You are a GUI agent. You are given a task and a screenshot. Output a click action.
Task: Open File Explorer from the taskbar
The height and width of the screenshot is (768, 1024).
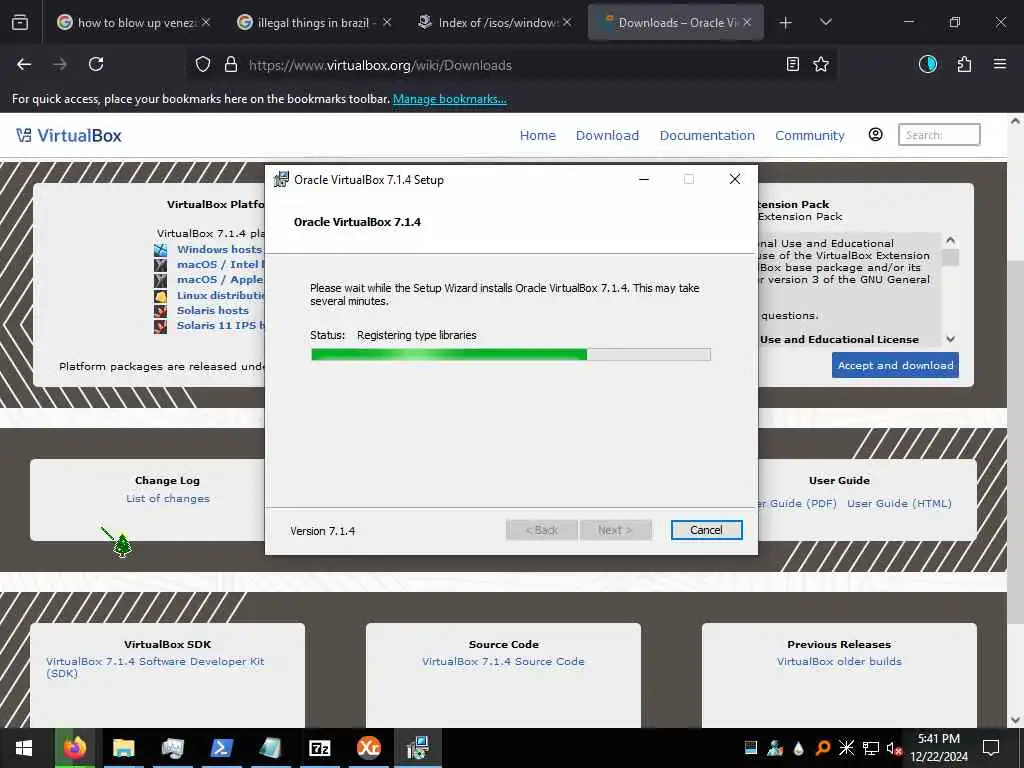click(x=123, y=748)
